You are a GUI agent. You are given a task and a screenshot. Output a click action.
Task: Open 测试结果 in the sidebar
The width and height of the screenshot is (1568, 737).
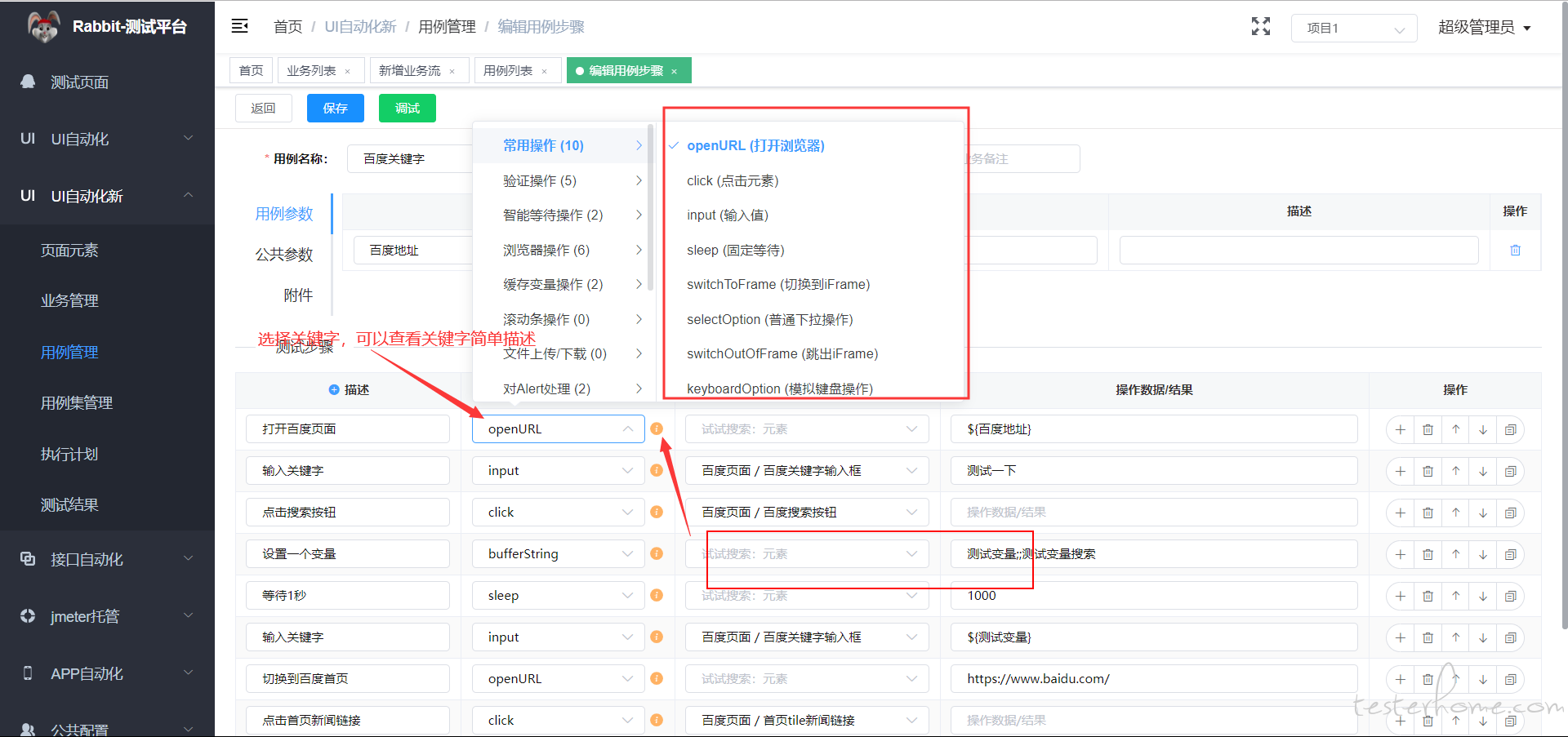point(107,504)
